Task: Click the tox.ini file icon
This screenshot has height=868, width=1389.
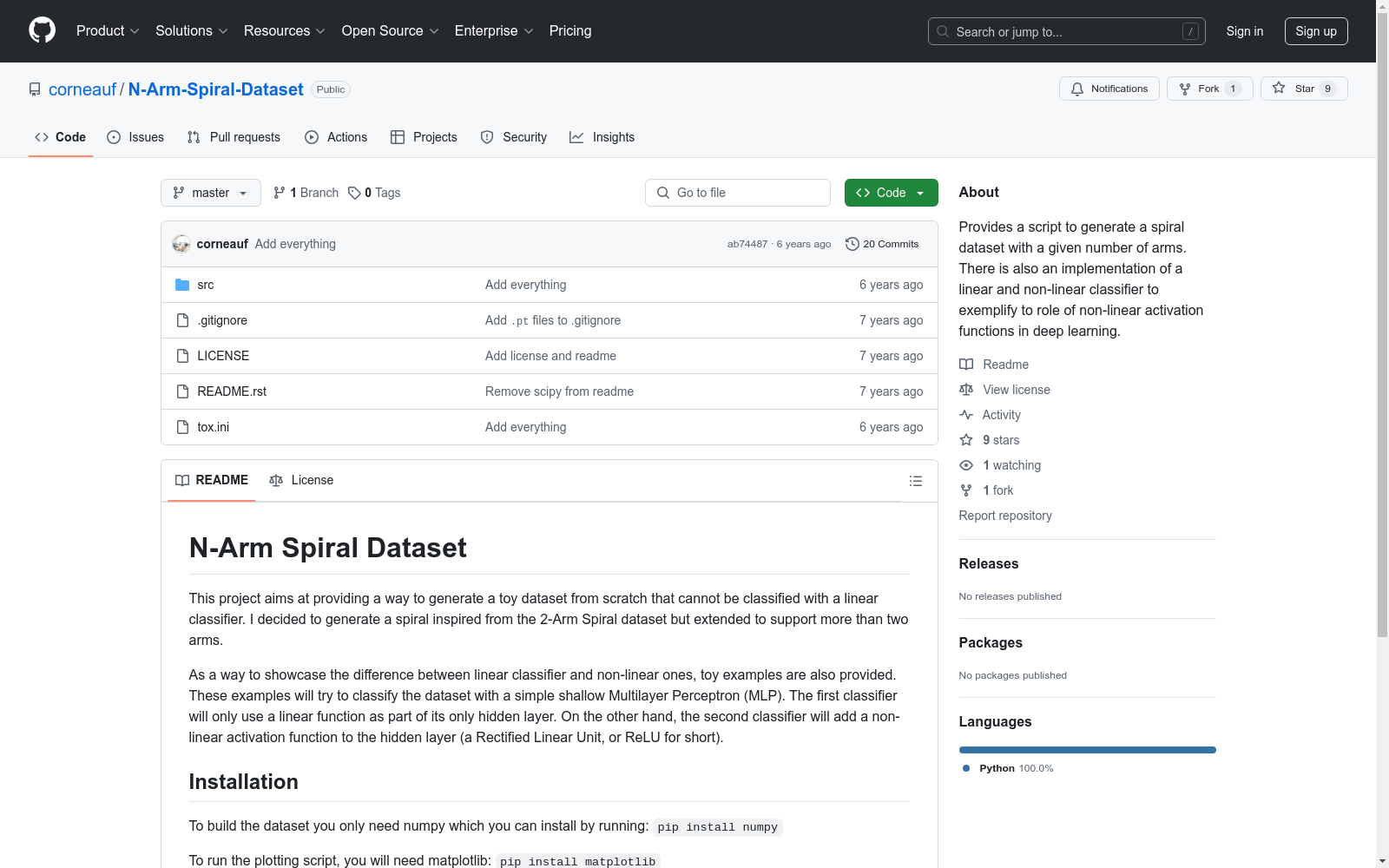Action: (x=182, y=427)
